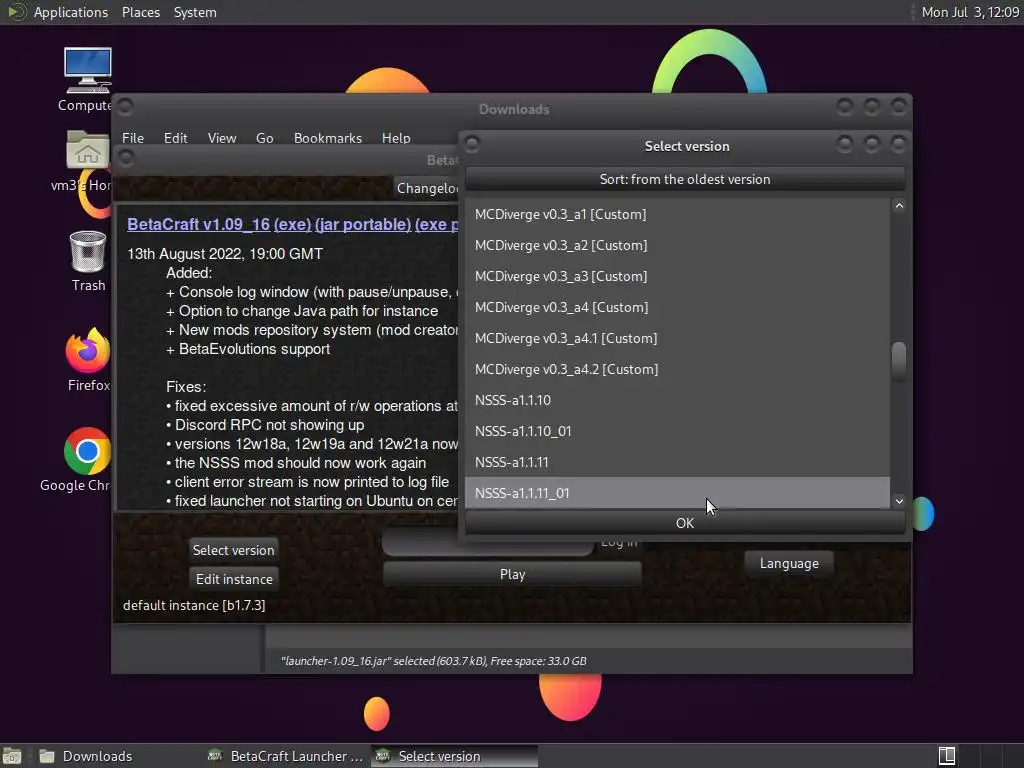This screenshot has height=768, width=1024.
Task: Click Sort: from the oldest version button
Action: click(685, 179)
